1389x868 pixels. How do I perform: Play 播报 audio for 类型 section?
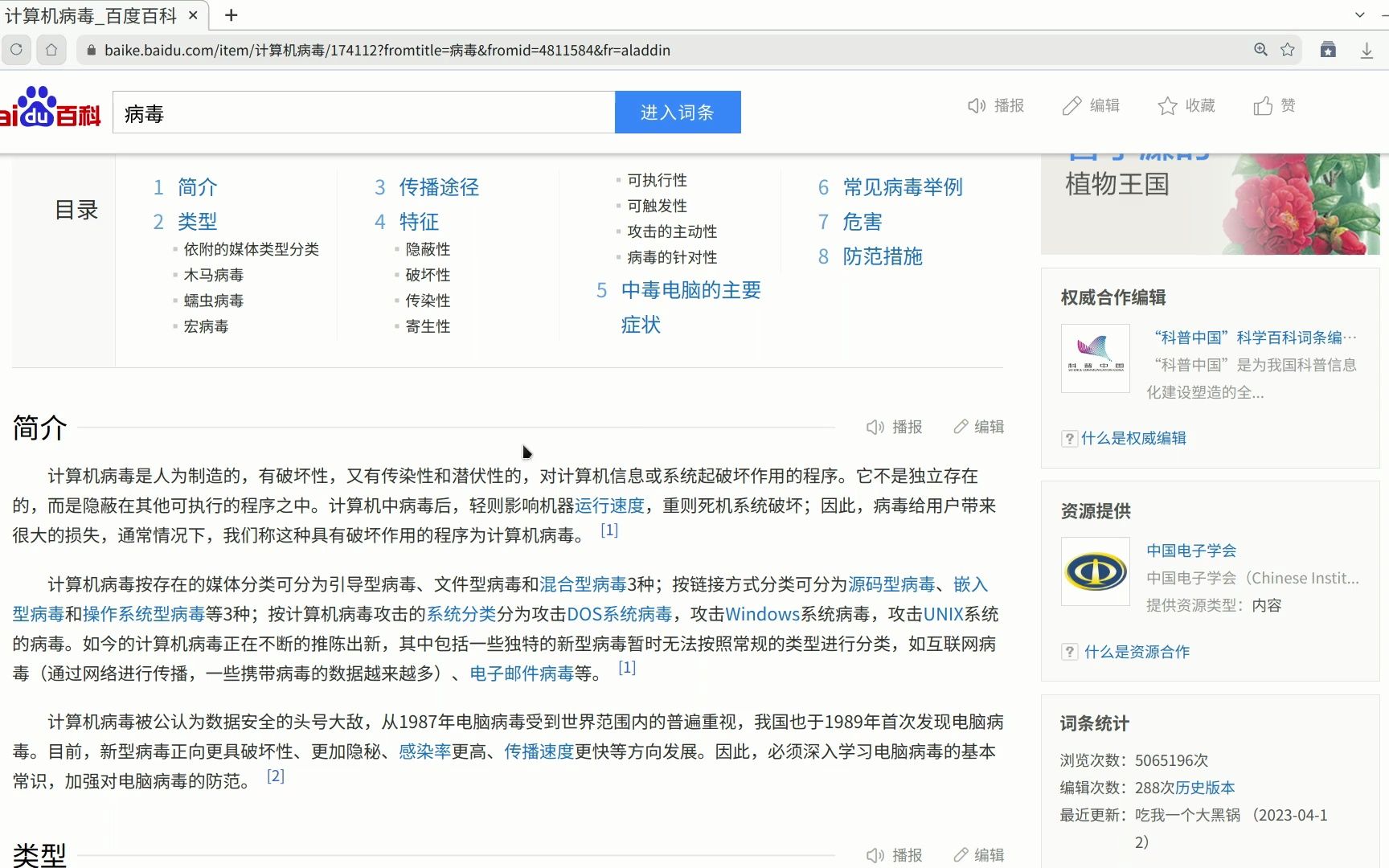click(x=895, y=855)
